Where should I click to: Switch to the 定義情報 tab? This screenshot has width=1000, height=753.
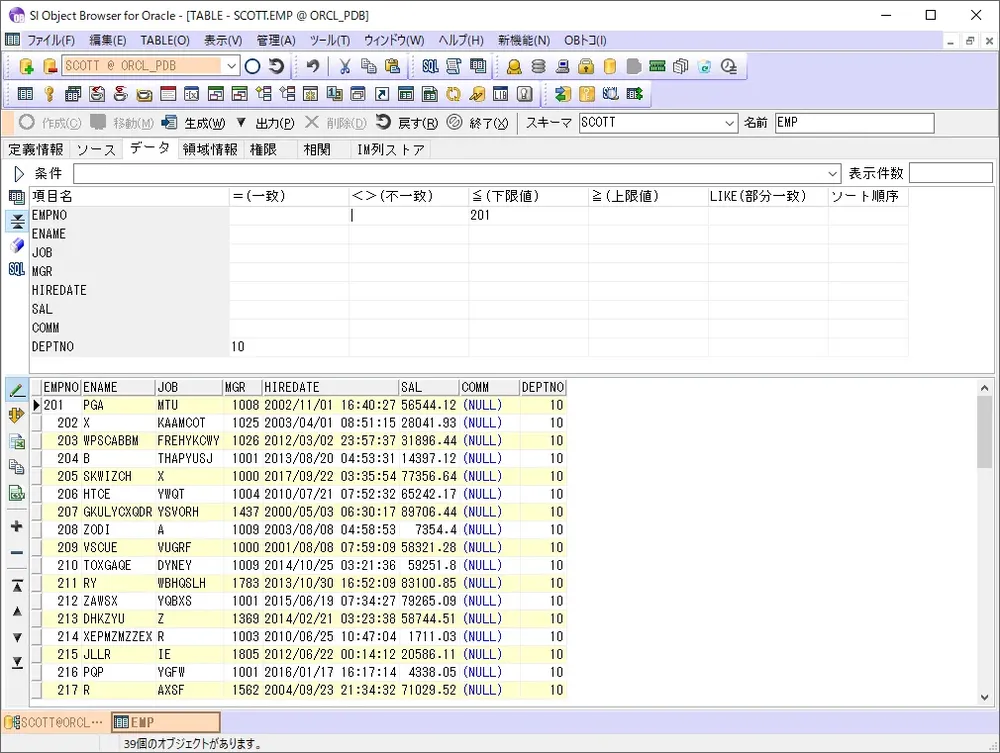pyautogui.click(x=36, y=149)
